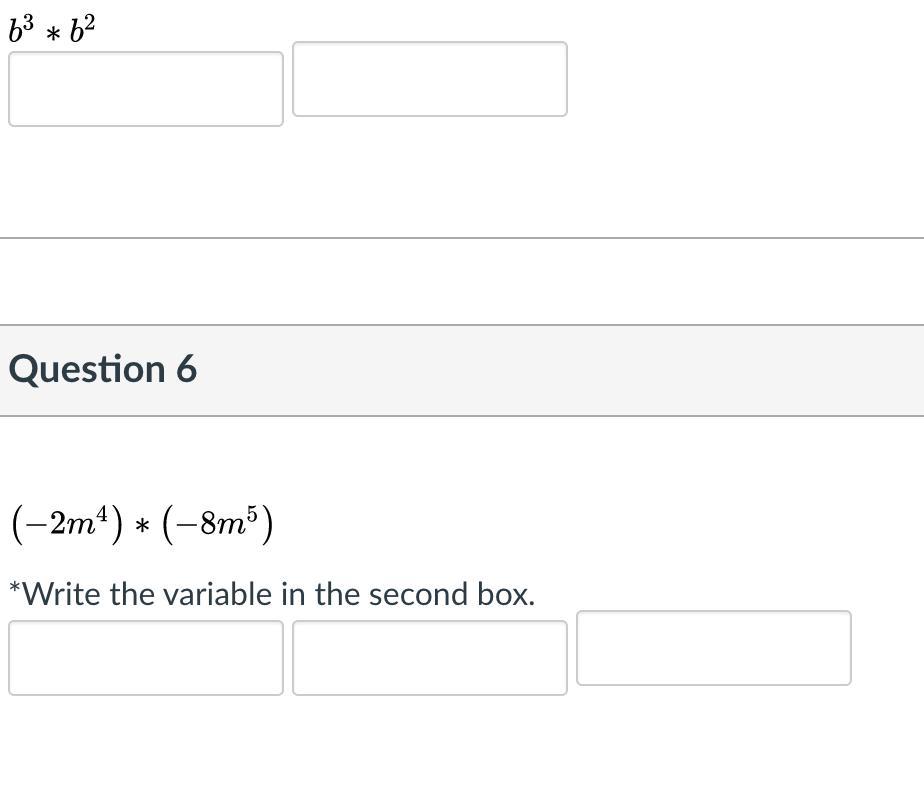Image resolution: width=924 pixels, height=792 pixels.
Task: Select the second answer box under b³ * b²
Action: (x=429, y=79)
